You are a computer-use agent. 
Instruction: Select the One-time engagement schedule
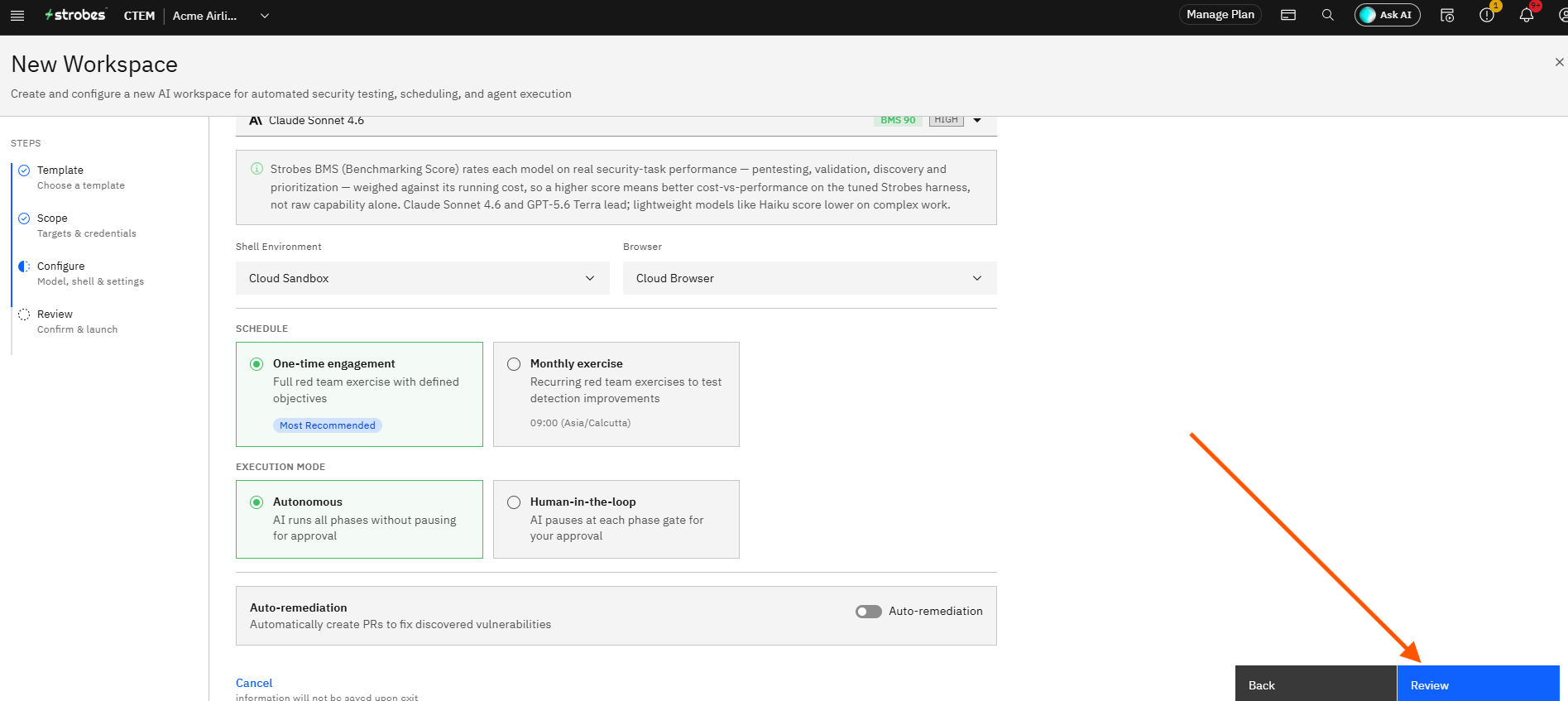(359, 394)
